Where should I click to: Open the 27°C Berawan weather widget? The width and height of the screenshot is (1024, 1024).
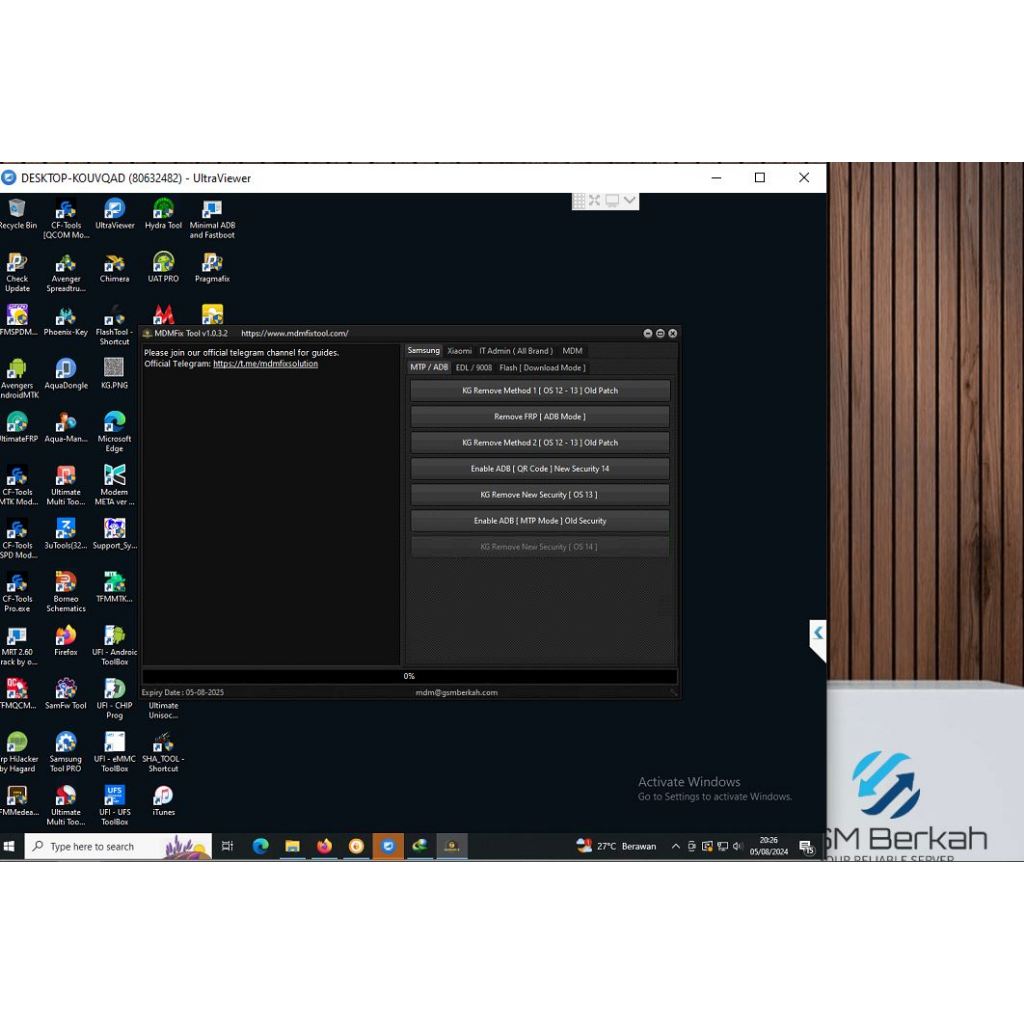[616, 846]
